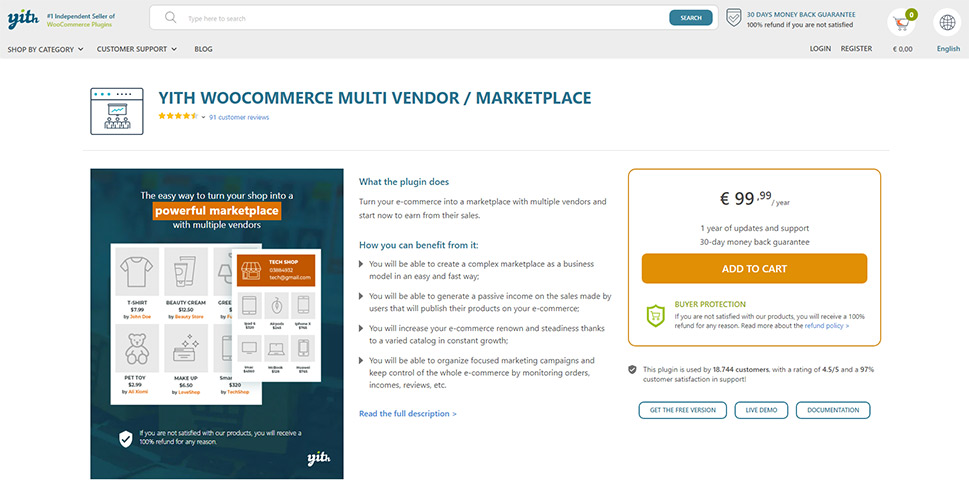Open the refund policy link
This screenshot has height=492, width=969.
pyautogui.click(x=826, y=326)
